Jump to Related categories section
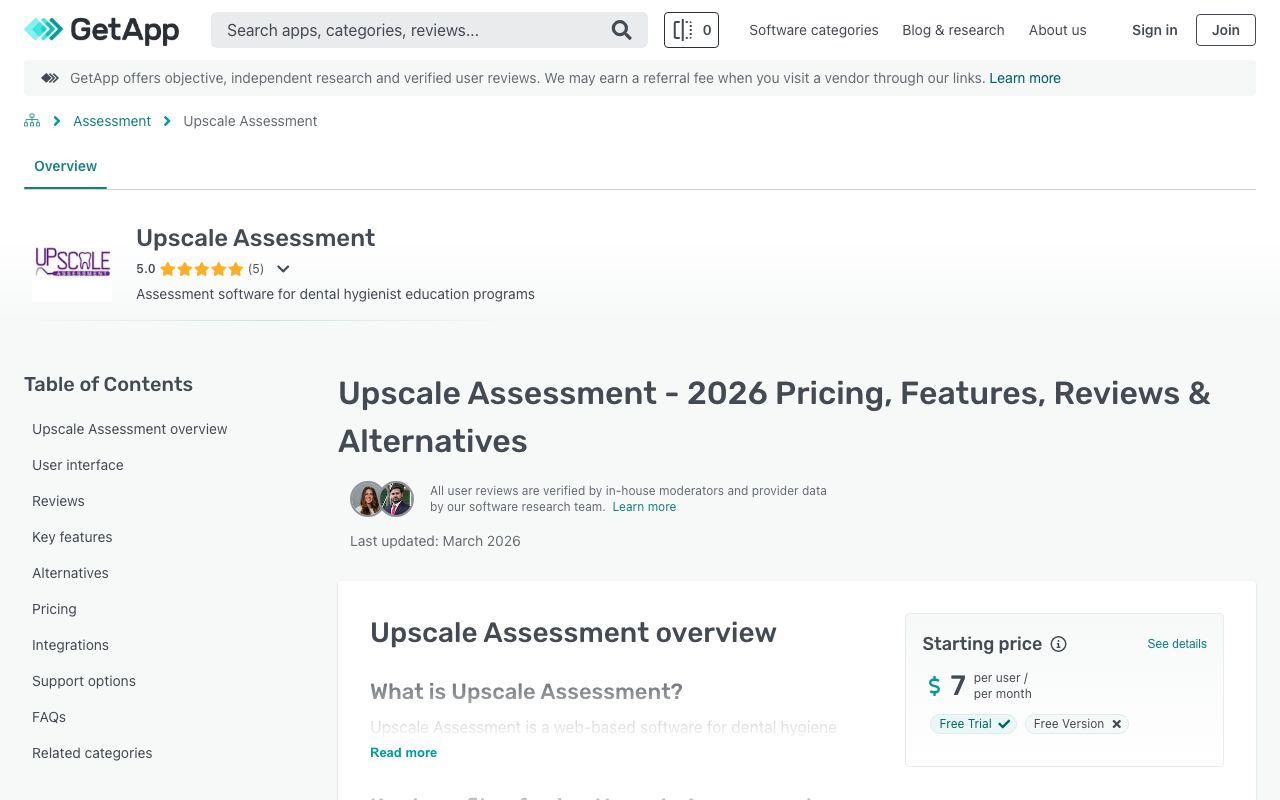The height and width of the screenshot is (800, 1280). coord(92,753)
